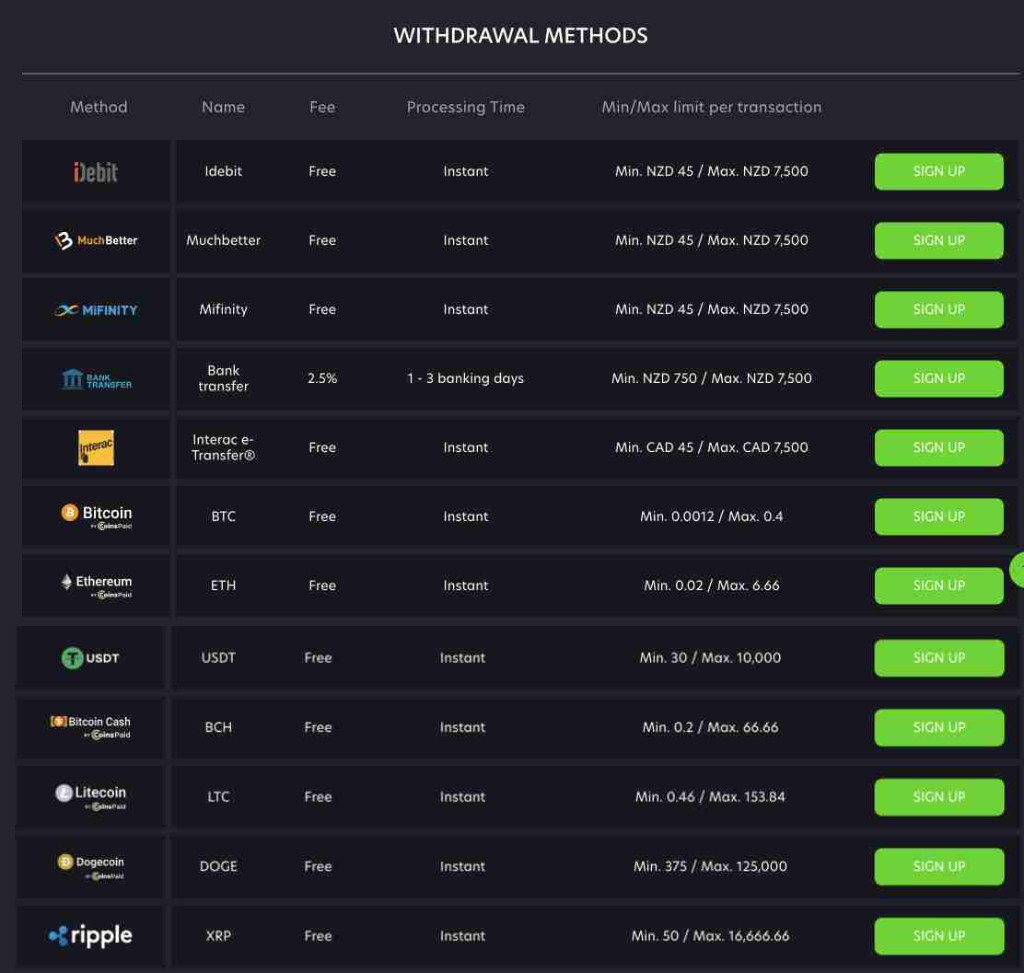Viewport: 1024px width, 973px height.
Task: Sign up for Bank transfer withdrawals
Action: (938, 378)
